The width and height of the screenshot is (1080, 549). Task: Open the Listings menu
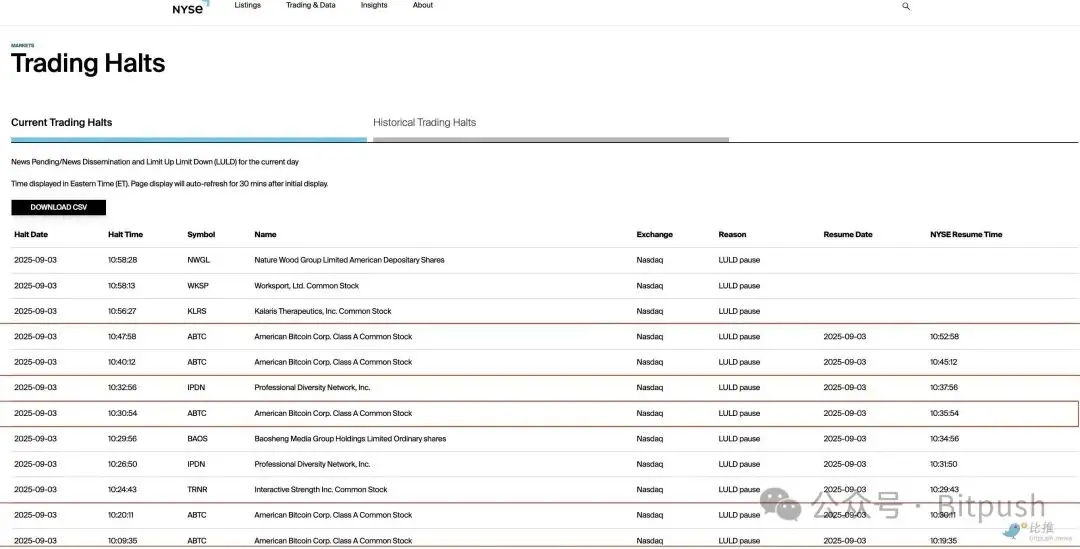[247, 5]
